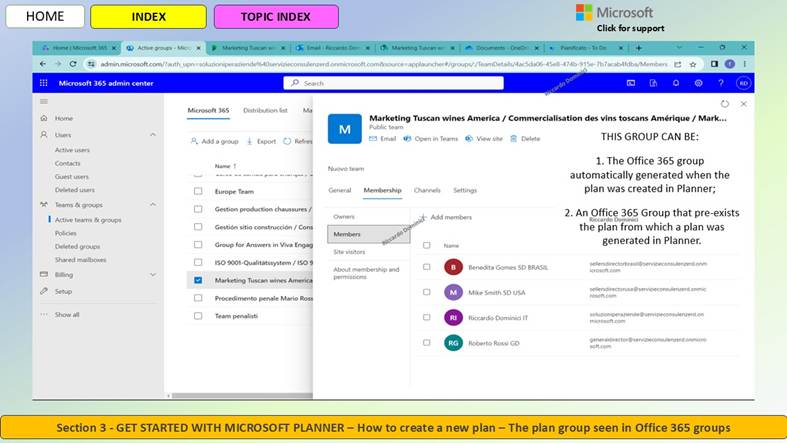Click Open in Teams action
Screen dimensions: 787x443
point(431,138)
